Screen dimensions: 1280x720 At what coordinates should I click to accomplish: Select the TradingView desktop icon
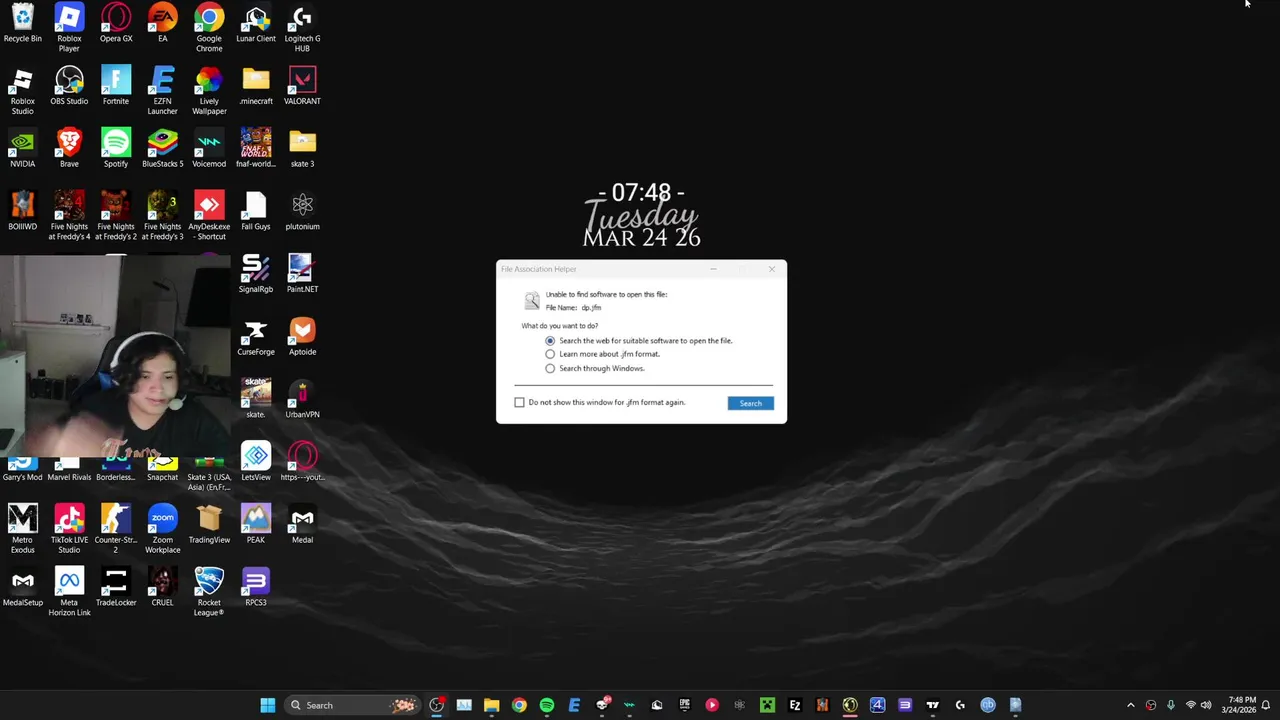pos(209,525)
